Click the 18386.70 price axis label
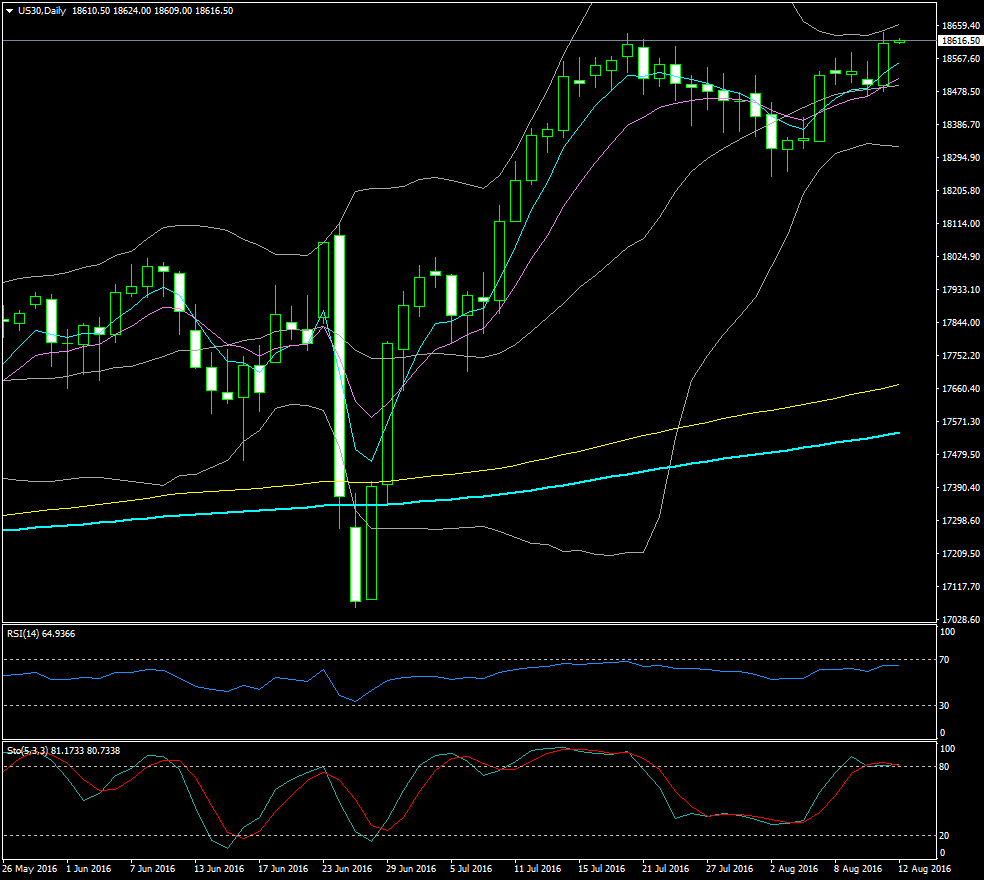This screenshot has width=984, height=880. pos(961,125)
